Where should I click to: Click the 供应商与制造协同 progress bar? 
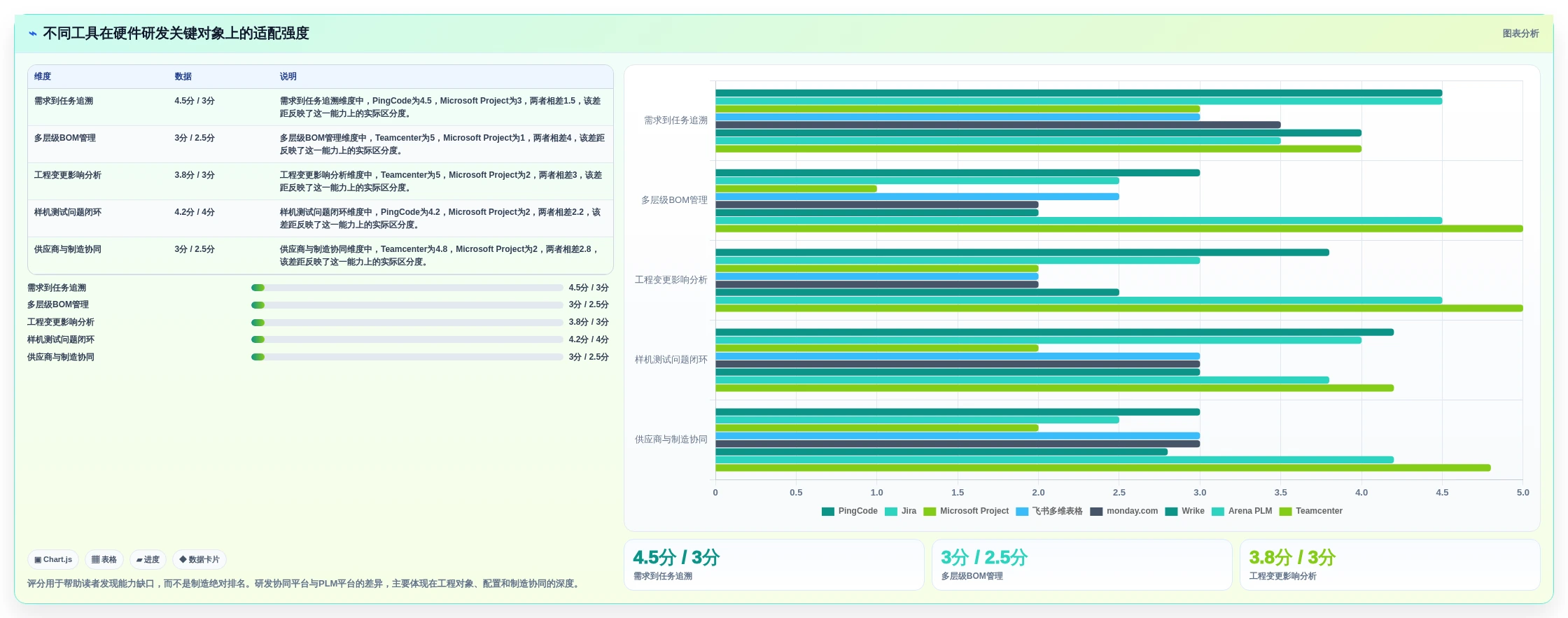(x=407, y=357)
